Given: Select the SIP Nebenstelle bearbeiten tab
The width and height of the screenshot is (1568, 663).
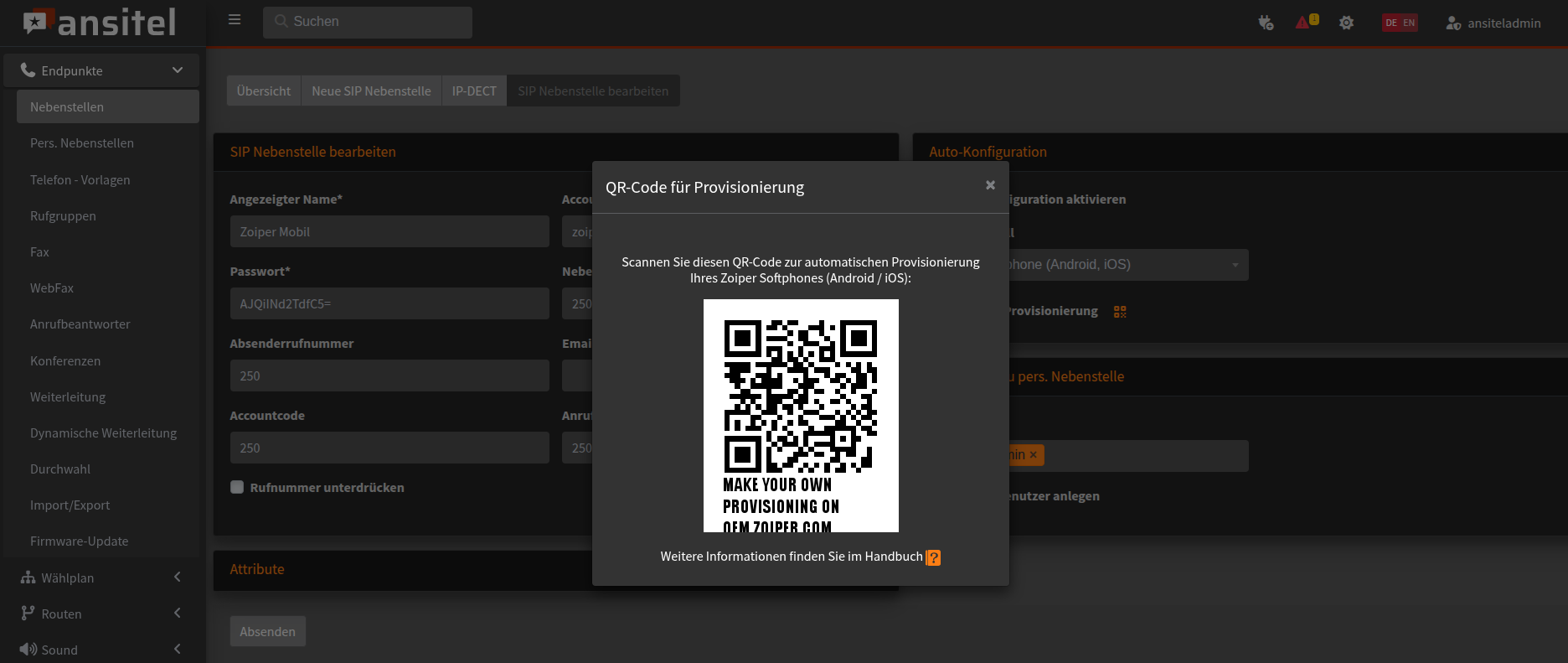Looking at the screenshot, I should (593, 91).
